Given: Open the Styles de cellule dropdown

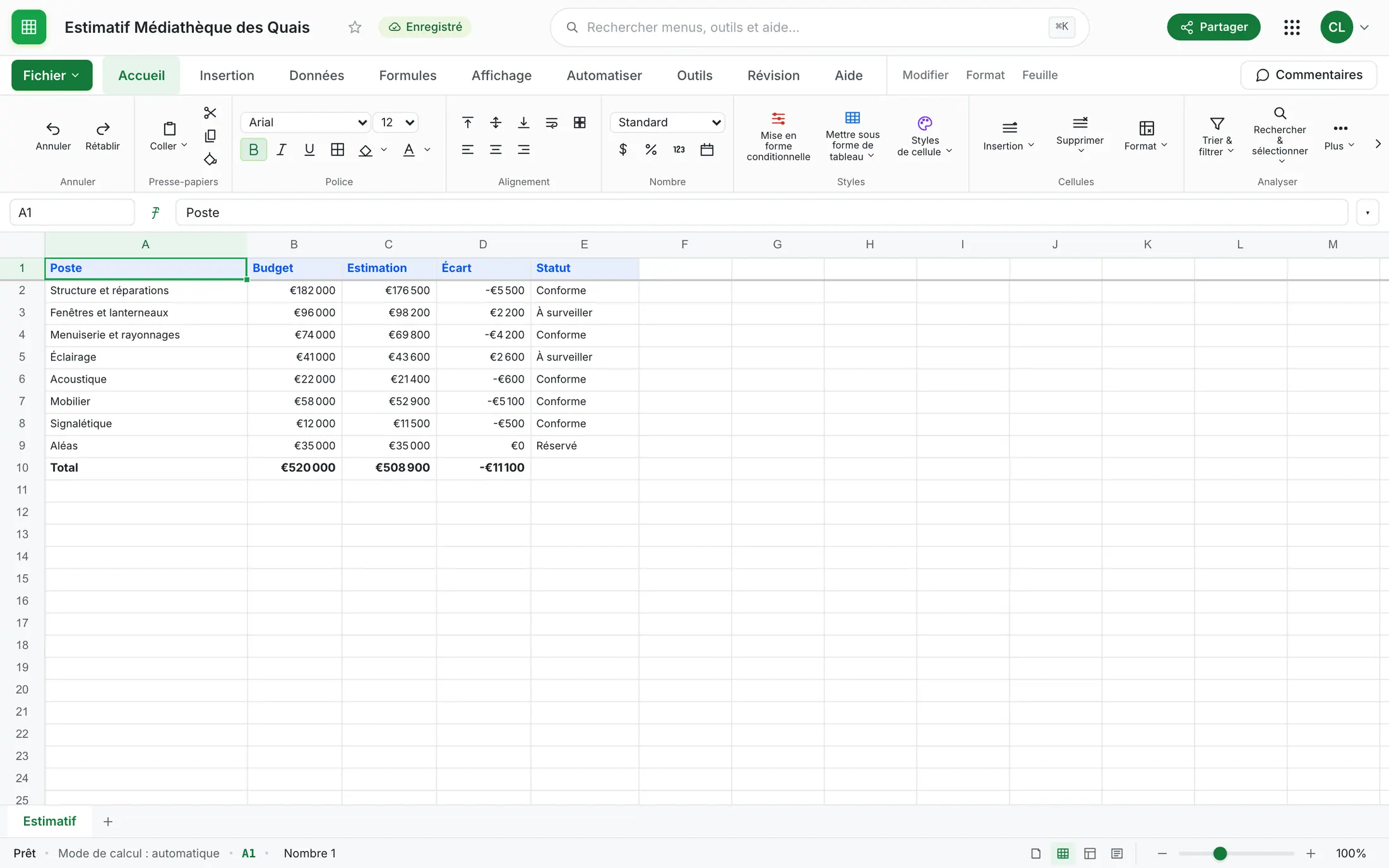Looking at the screenshot, I should tap(925, 136).
